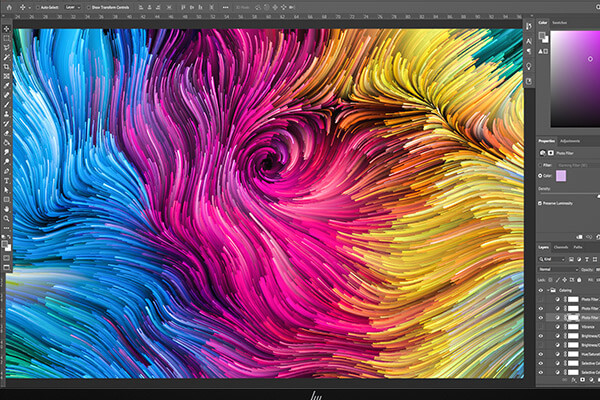Select the Move tool in the toolbox
This screenshot has height=400, width=600.
pos(7,29)
